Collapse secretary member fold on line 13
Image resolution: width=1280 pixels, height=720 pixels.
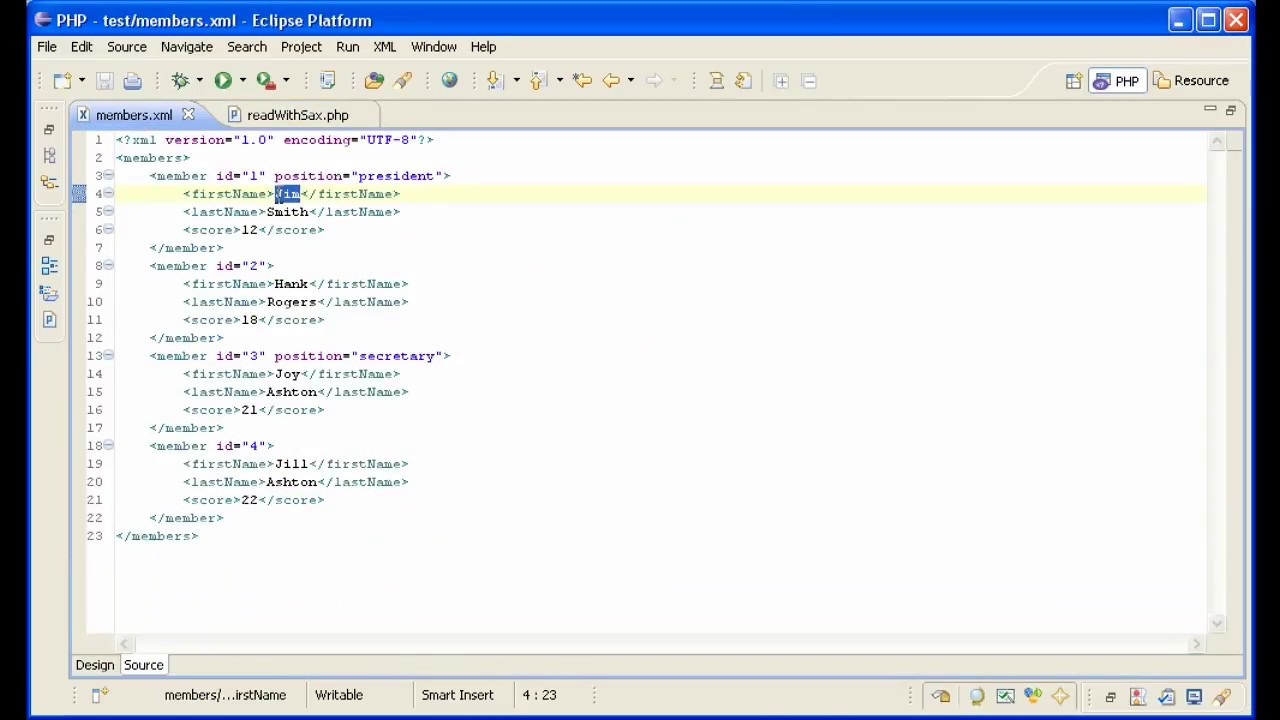point(108,356)
